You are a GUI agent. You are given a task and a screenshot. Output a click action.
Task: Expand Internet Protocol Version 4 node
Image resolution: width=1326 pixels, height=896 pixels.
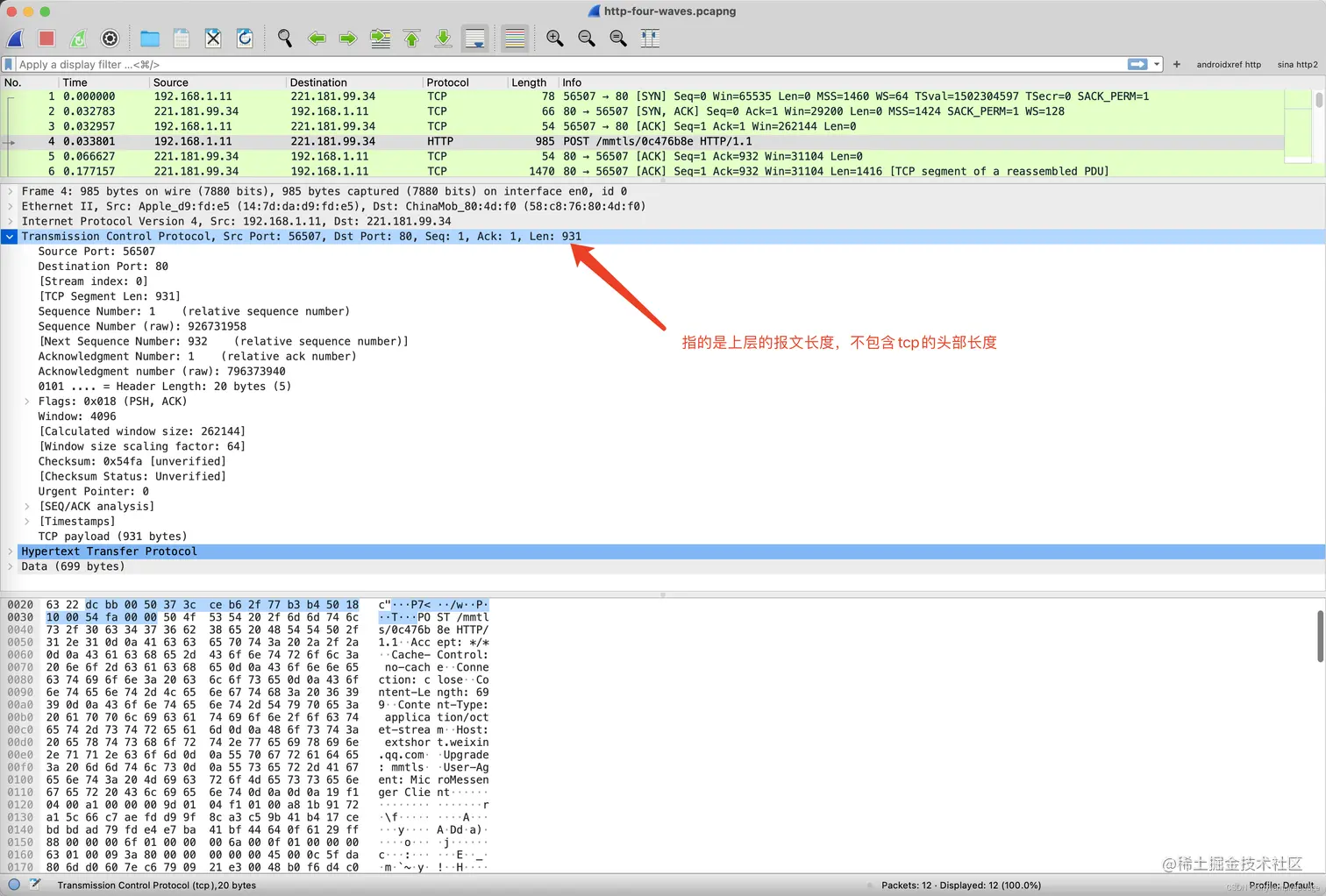pos(11,221)
